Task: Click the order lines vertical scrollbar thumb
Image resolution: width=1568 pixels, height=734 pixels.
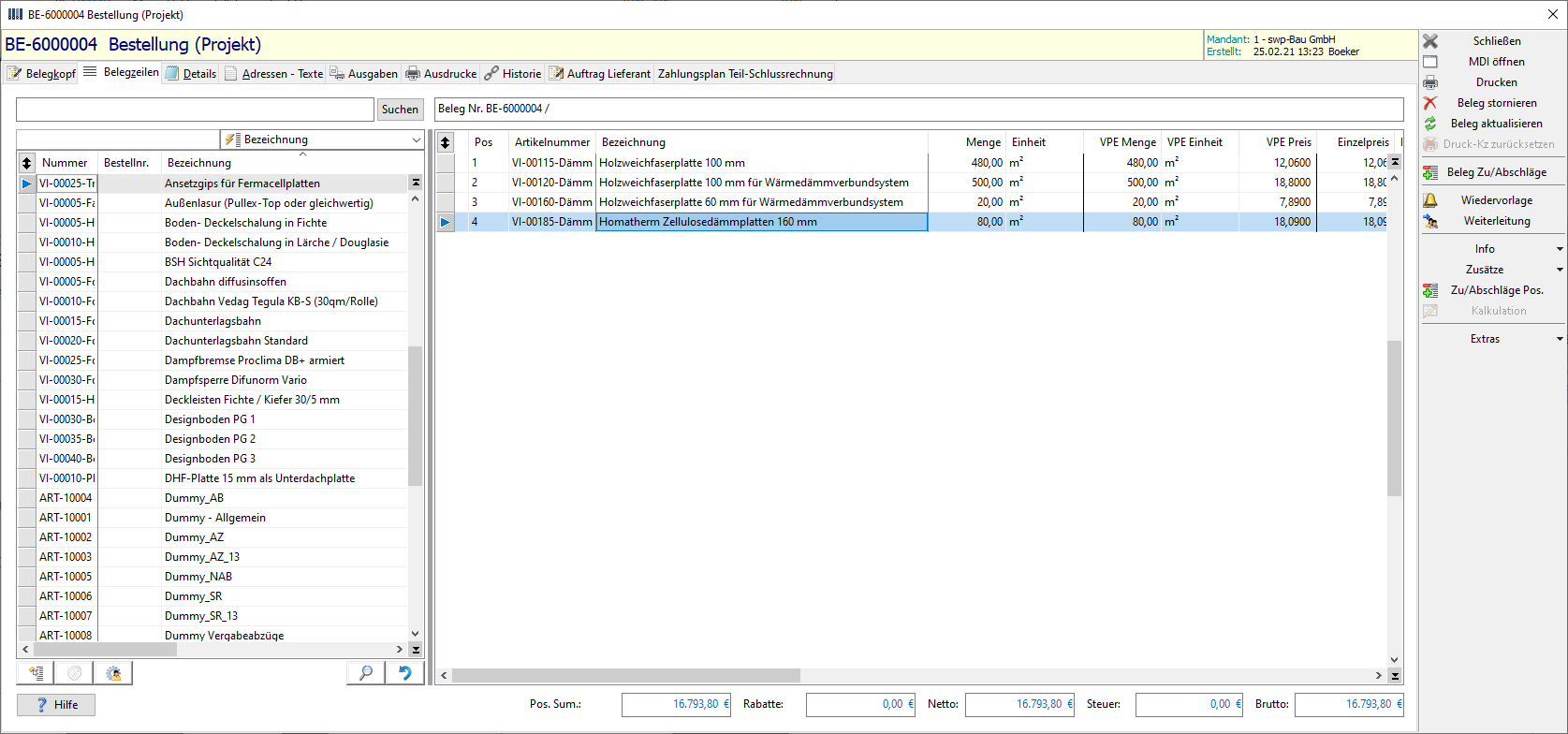Action: pyautogui.click(x=1395, y=418)
